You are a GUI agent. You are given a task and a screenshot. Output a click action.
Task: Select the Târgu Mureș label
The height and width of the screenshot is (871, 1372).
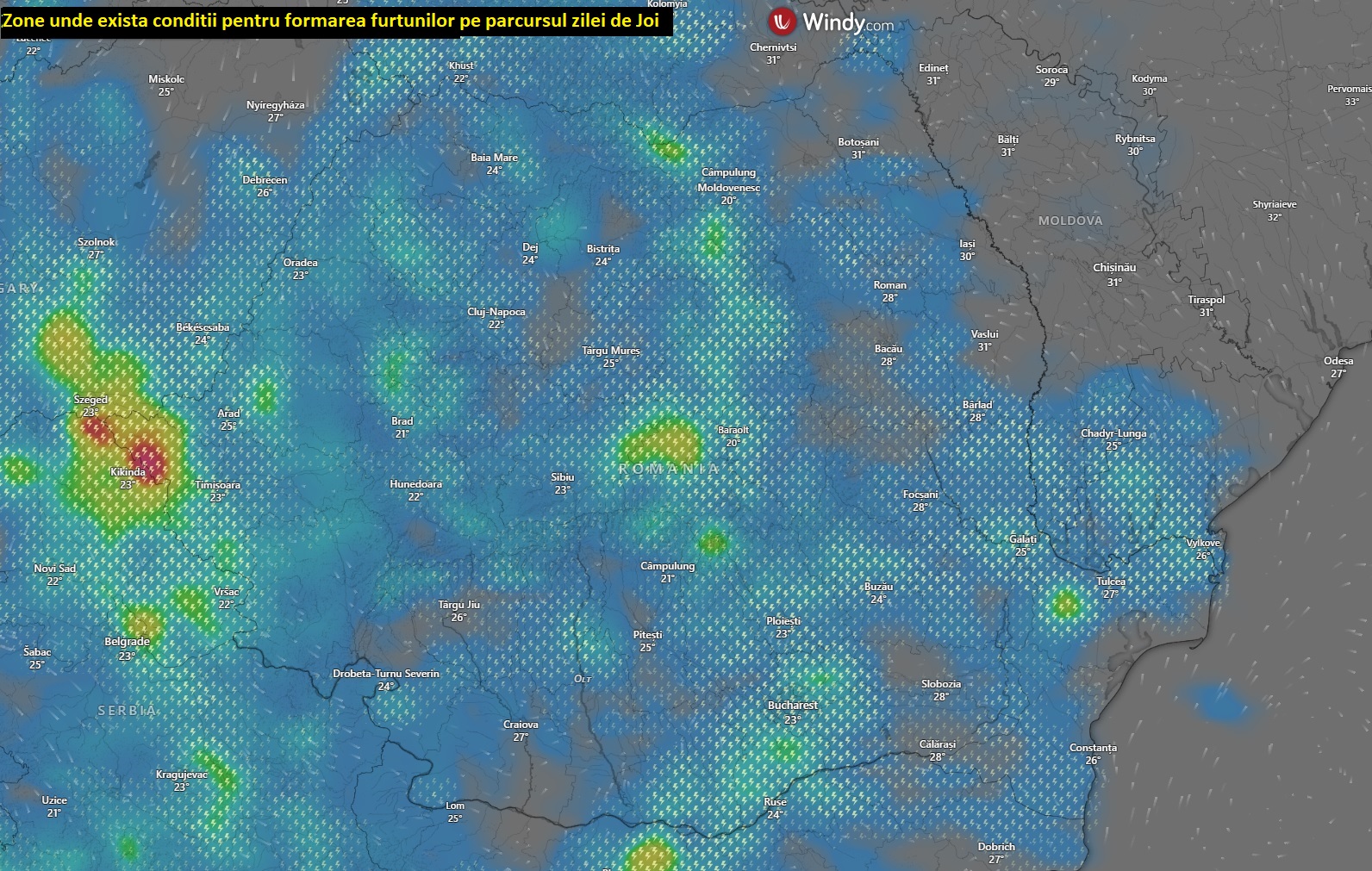pyautogui.click(x=611, y=351)
